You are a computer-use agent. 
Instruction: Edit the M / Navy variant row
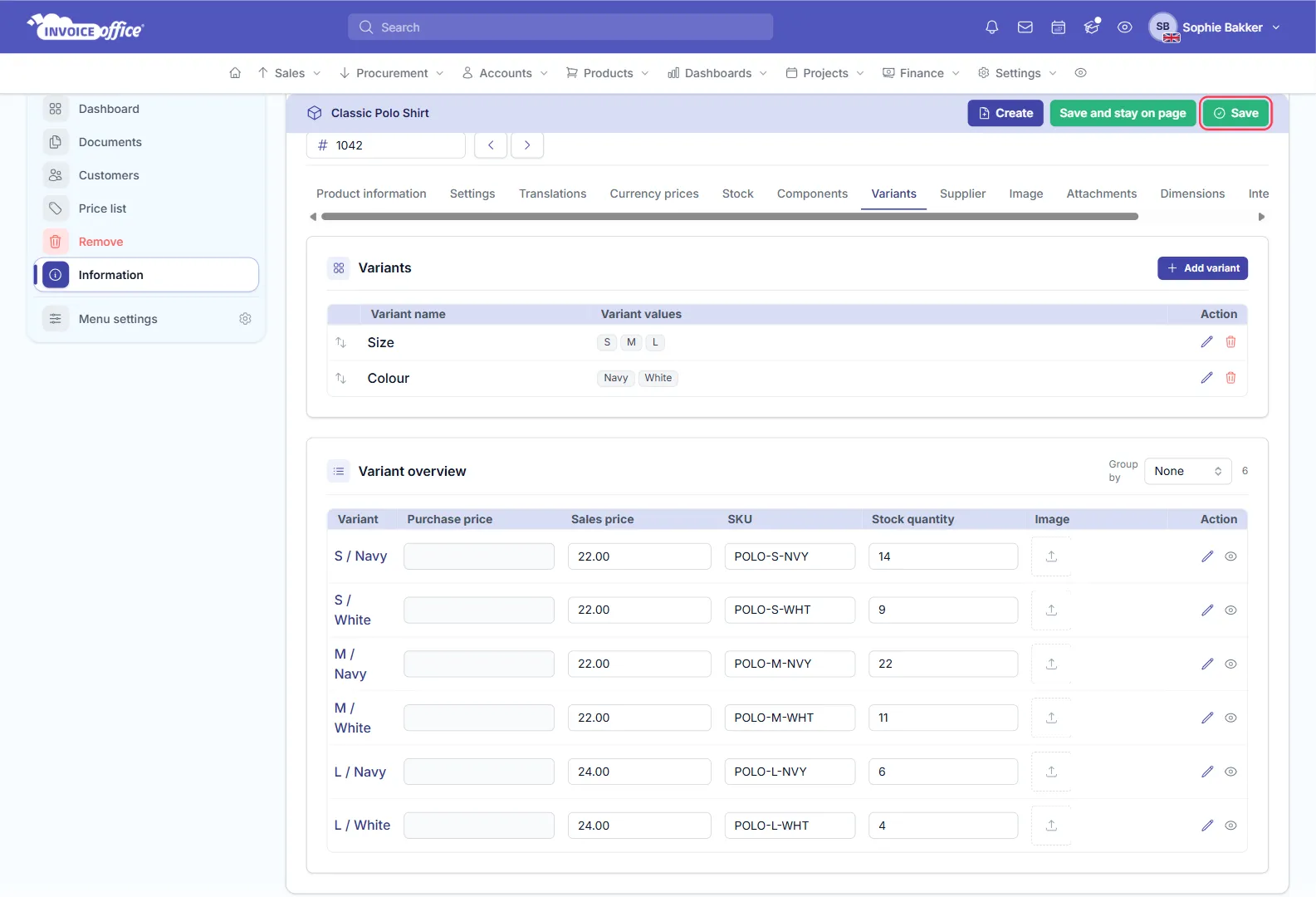[1207, 664]
